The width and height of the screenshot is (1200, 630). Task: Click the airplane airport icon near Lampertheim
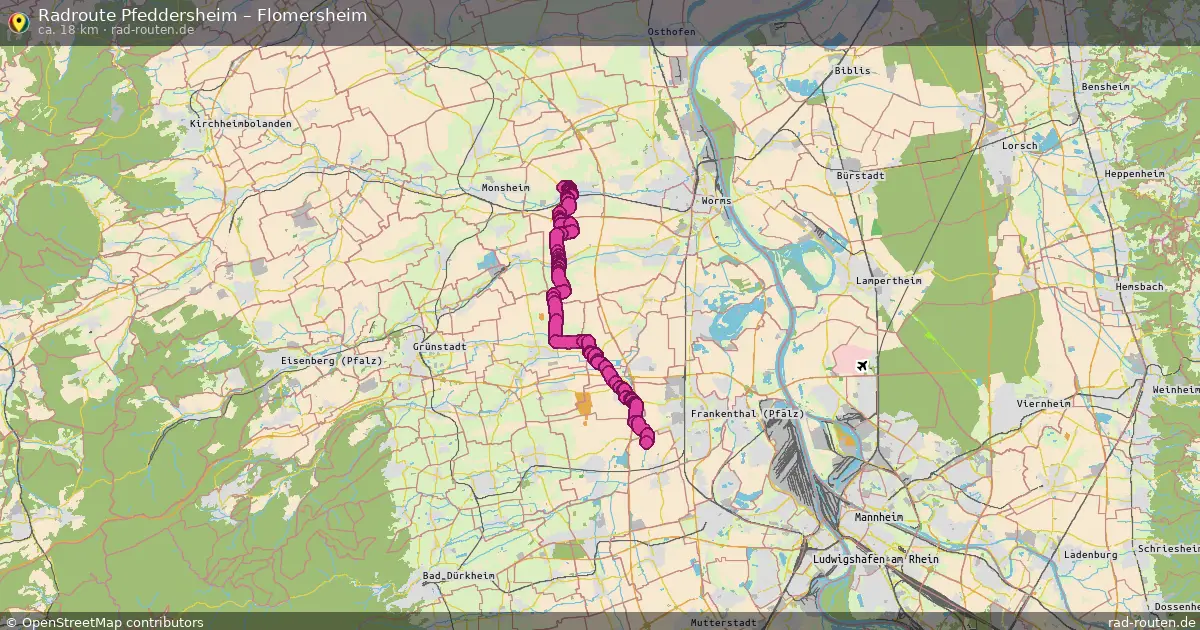862,365
